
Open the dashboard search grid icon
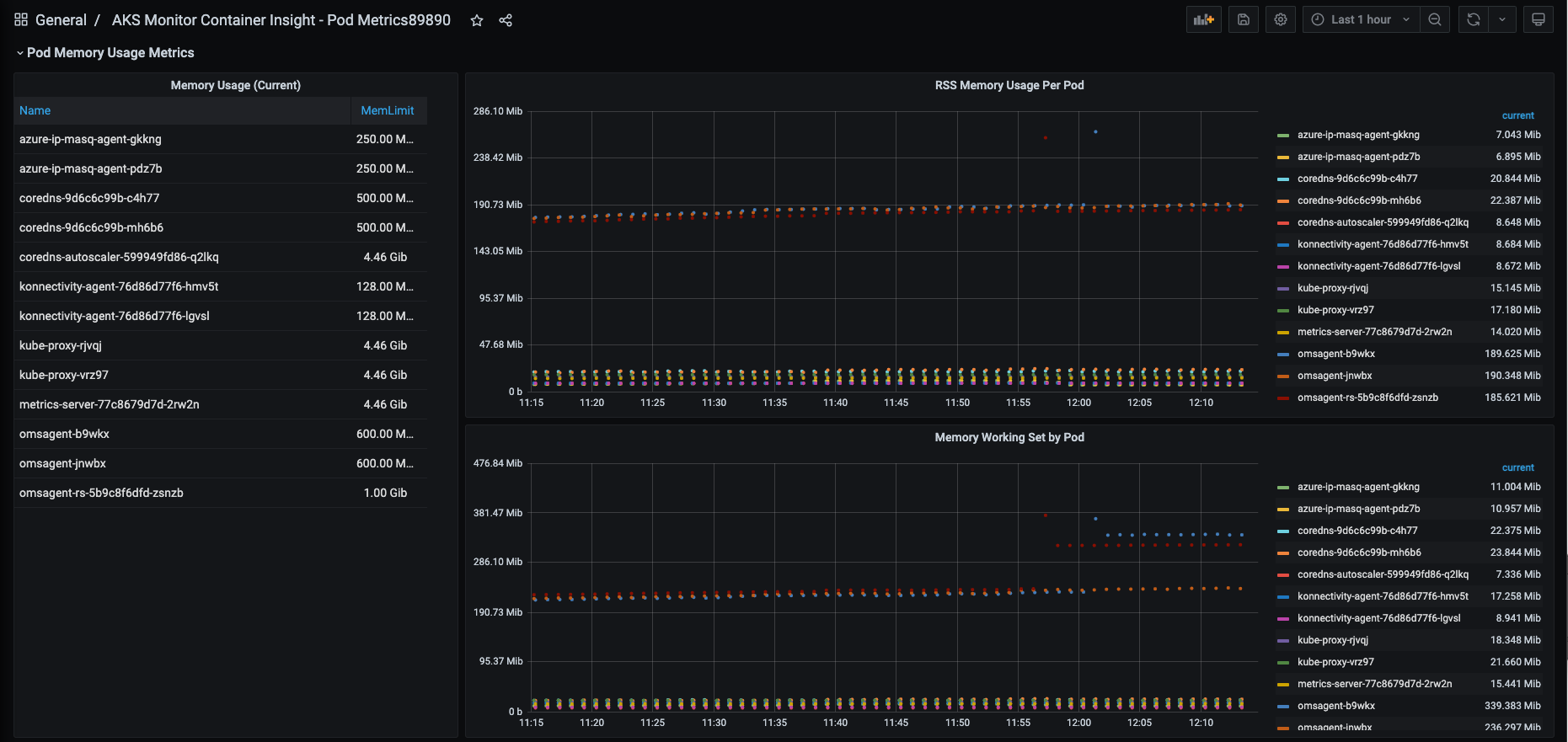click(x=21, y=20)
